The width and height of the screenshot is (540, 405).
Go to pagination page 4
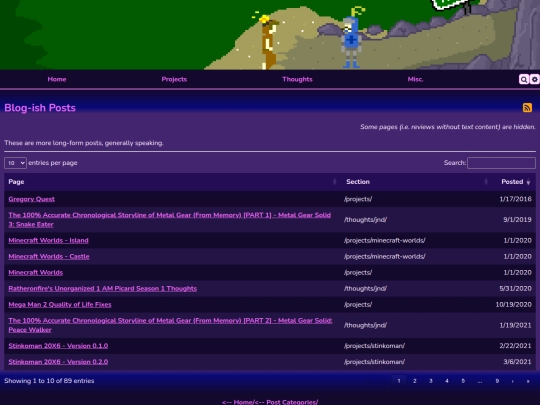tap(447, 381)
